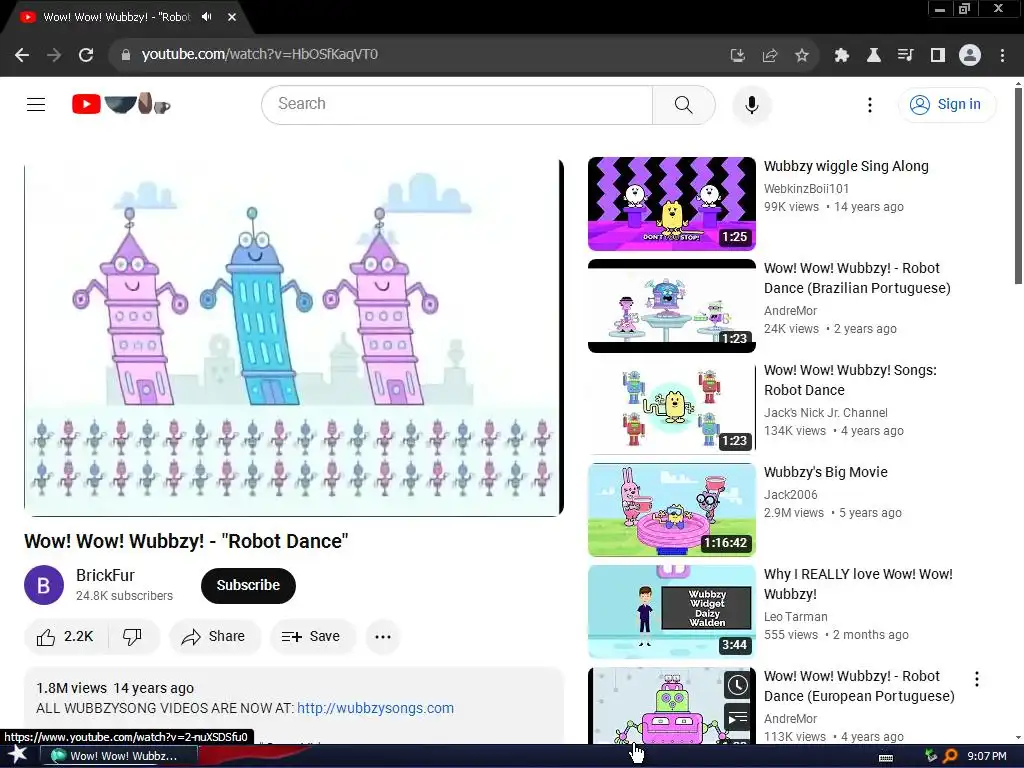Open Robot Dance European Portuguese title
Viewport: 1024px width, 768px height.
pyautogui.click(x=859, y=686)
